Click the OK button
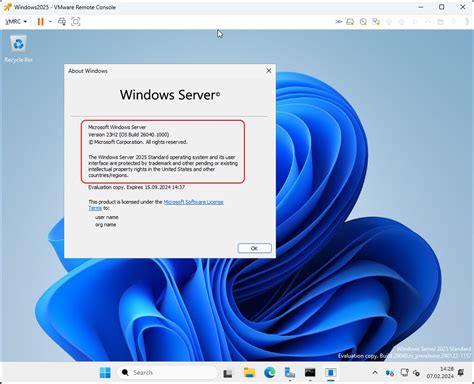Screen dimensions: 474x384 coord(255,248)
